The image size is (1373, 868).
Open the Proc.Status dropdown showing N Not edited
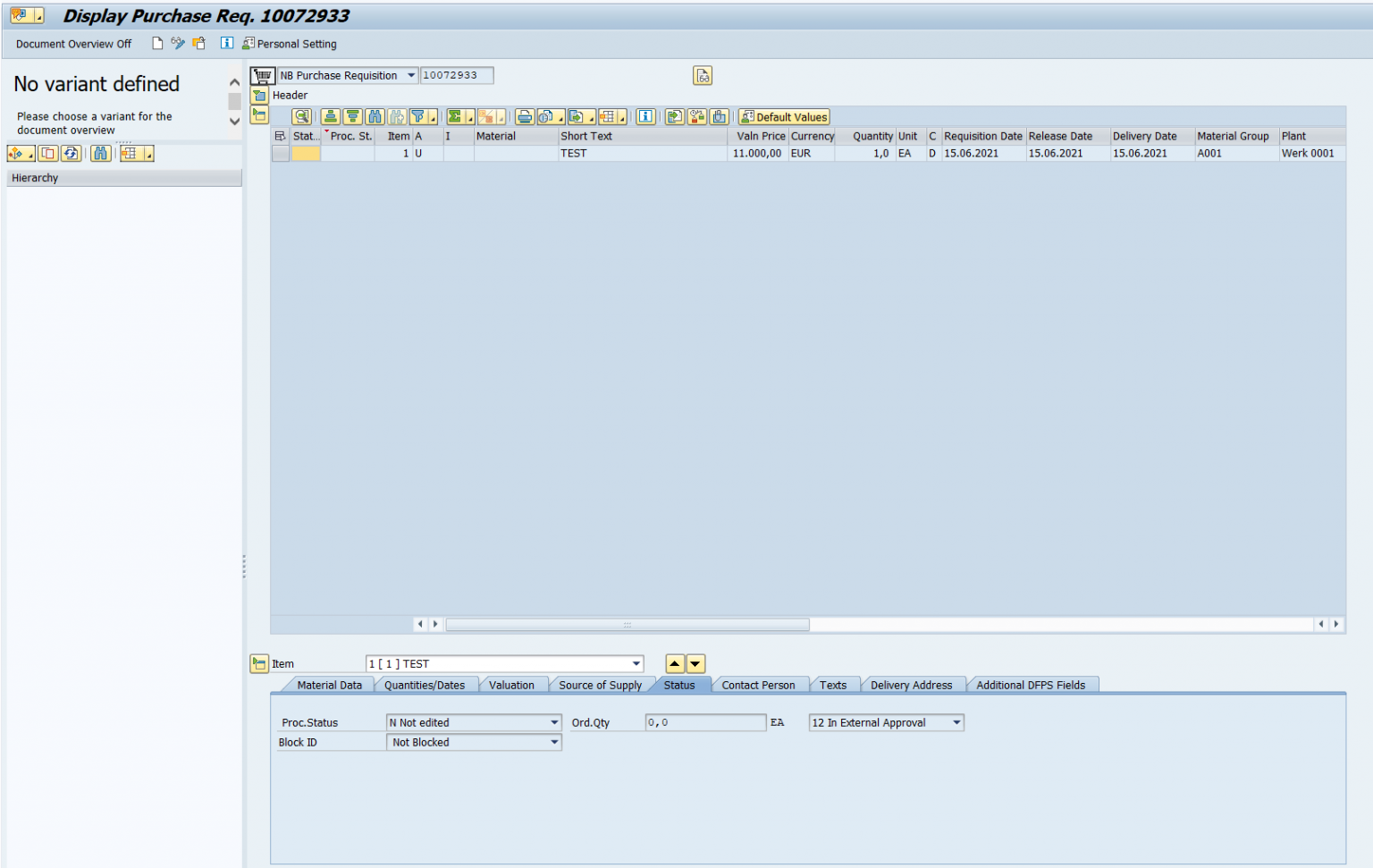pyautogui.click(x=554, y=722)
